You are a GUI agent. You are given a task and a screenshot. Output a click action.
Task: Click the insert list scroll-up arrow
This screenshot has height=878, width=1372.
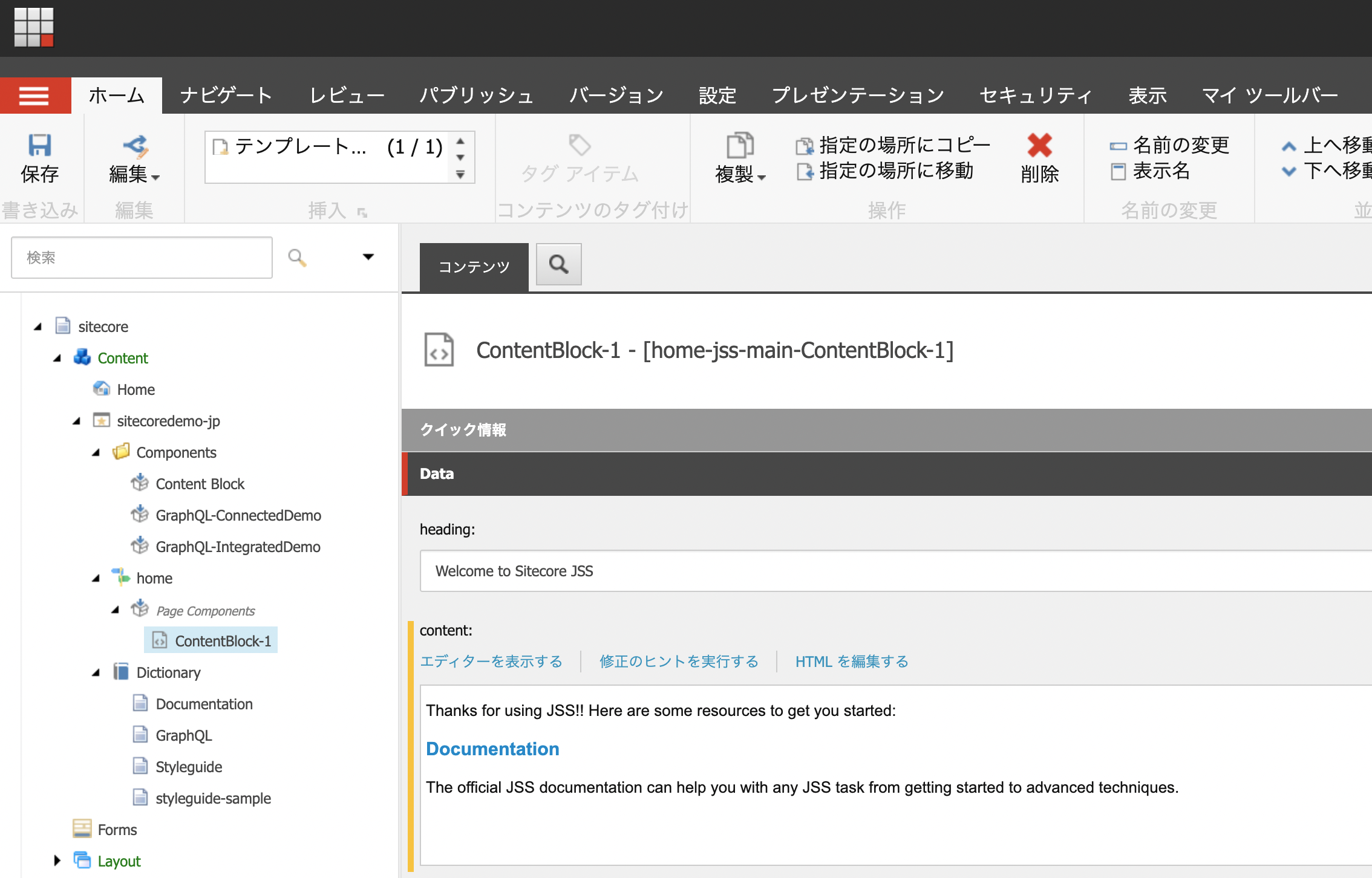pos(460,141)
